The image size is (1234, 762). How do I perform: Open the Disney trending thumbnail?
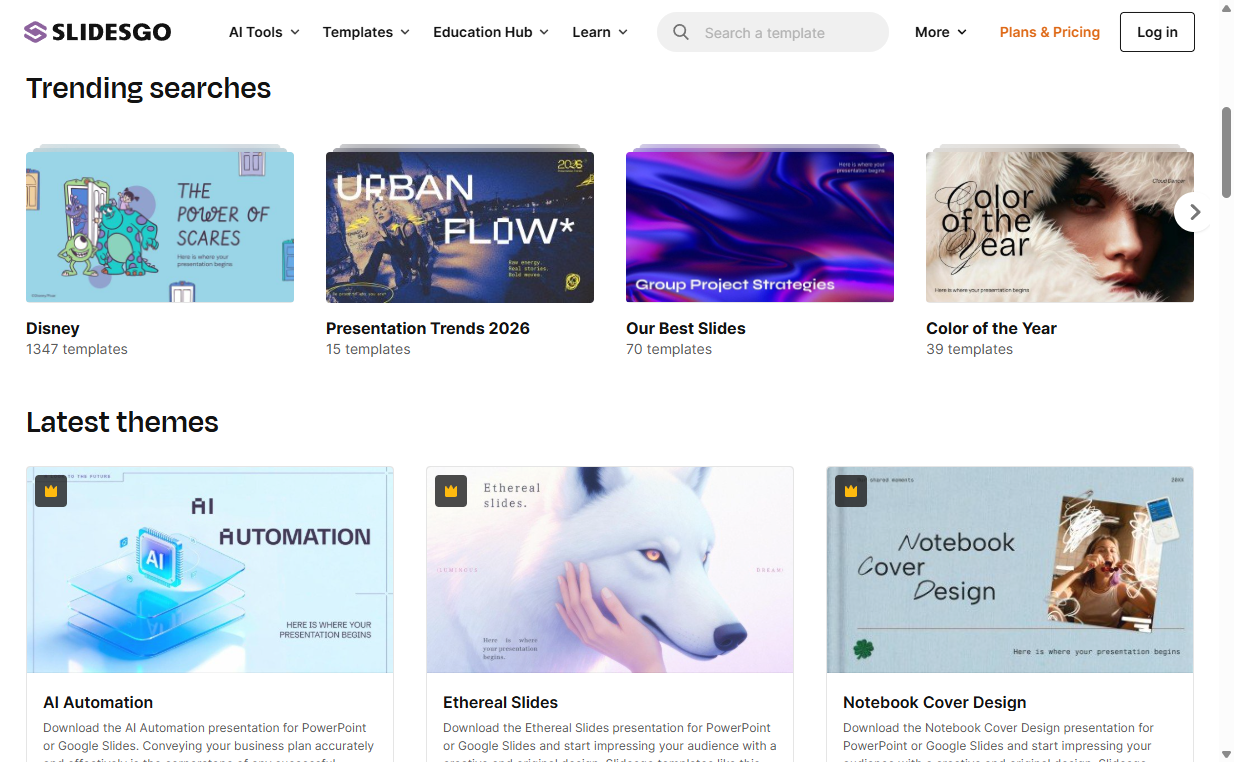(x=160, y=227)
